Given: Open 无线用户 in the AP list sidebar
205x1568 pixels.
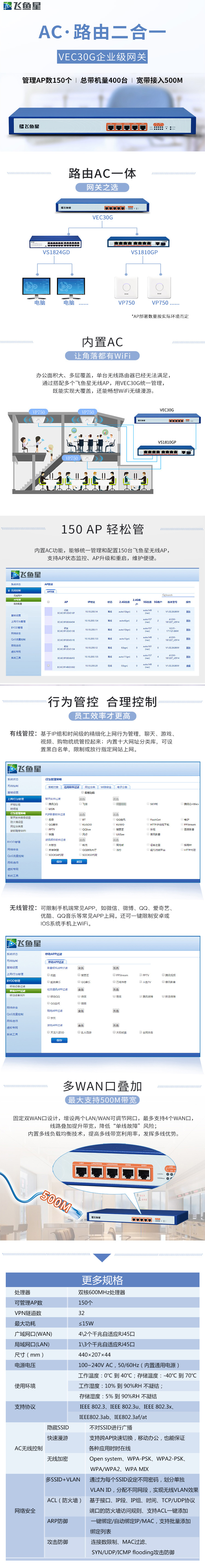Looking at the screenshot, I should click(x=17, y=595).
